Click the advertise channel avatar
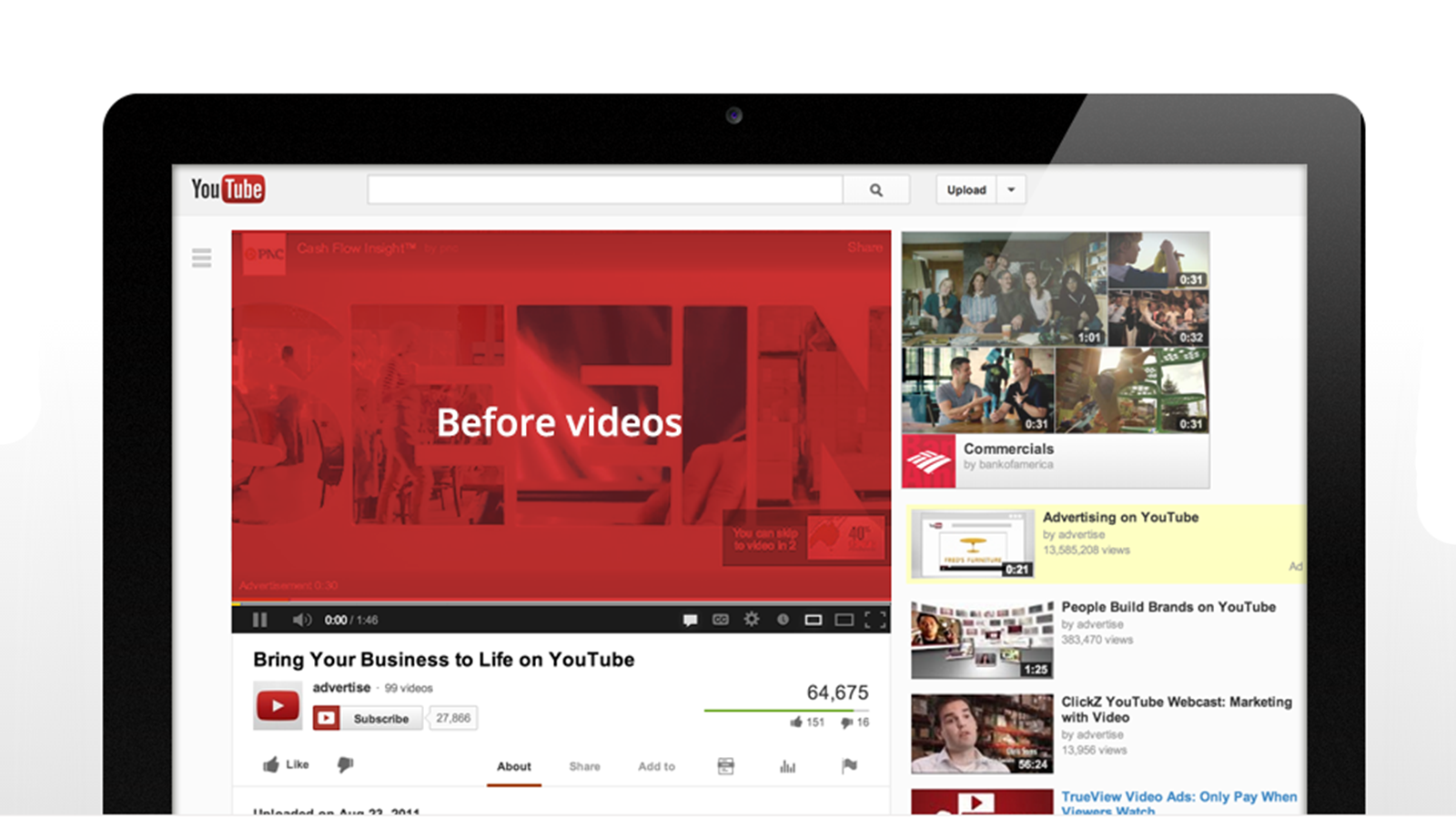Image resolution: width=1456 pixels, height=819 pixels. [x=278, y=705]
